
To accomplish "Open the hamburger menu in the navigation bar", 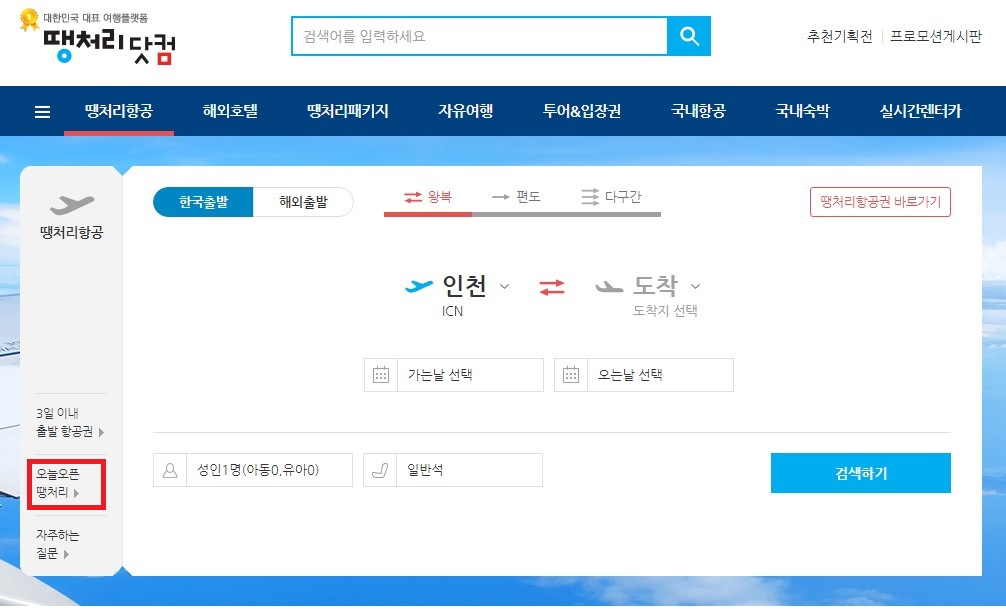I will coord(41,111).
